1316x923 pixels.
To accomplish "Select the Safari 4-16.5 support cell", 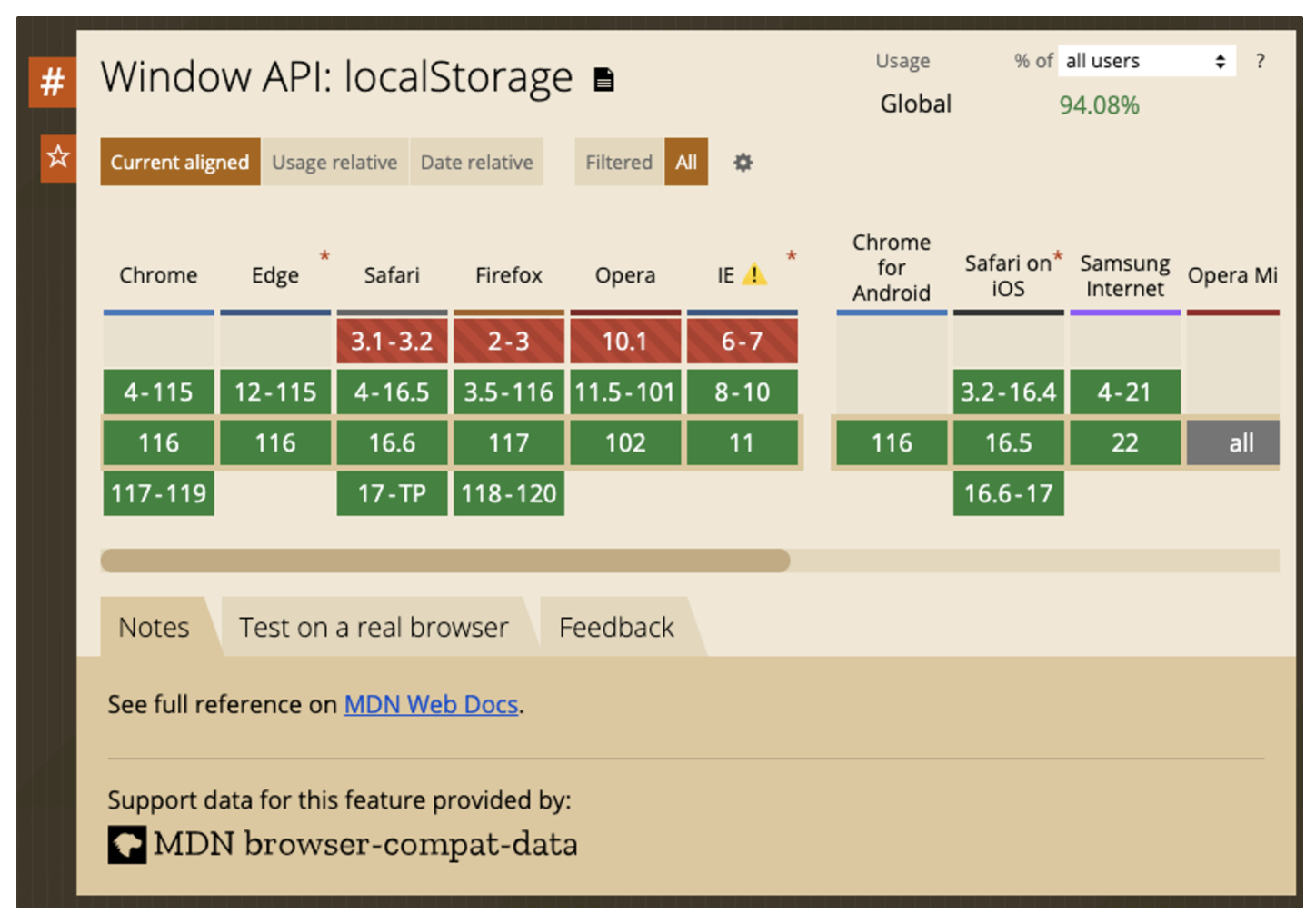I will [393, 392].
